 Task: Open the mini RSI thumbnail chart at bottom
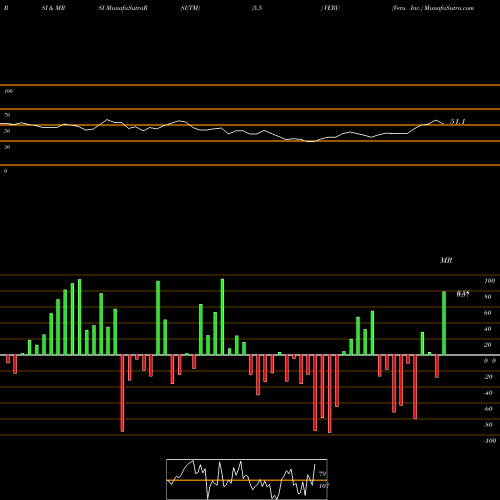pyautogui.click(x=247, y=479)
